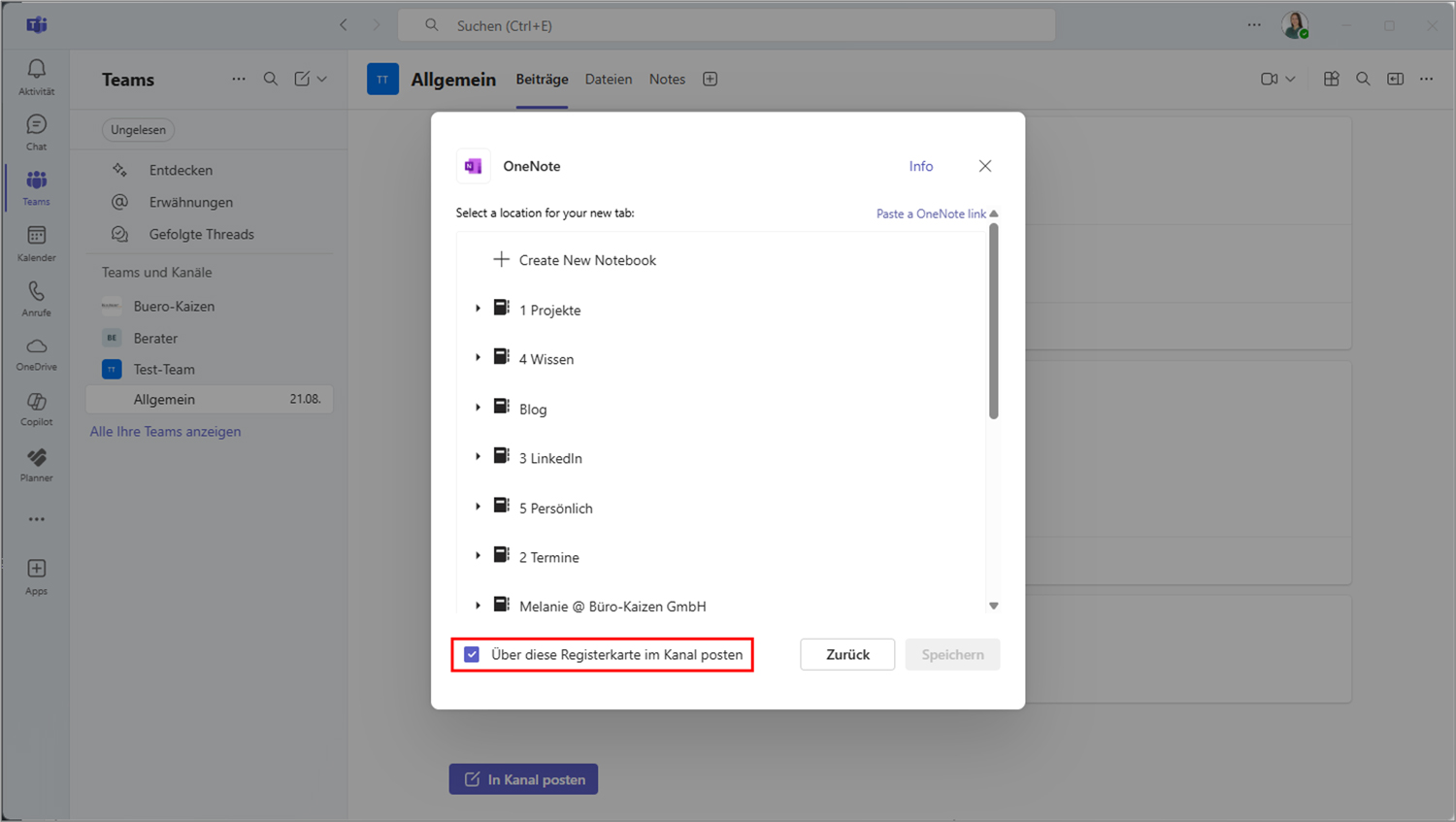Open Anrufe phone icon

click(x=36, y=298)
